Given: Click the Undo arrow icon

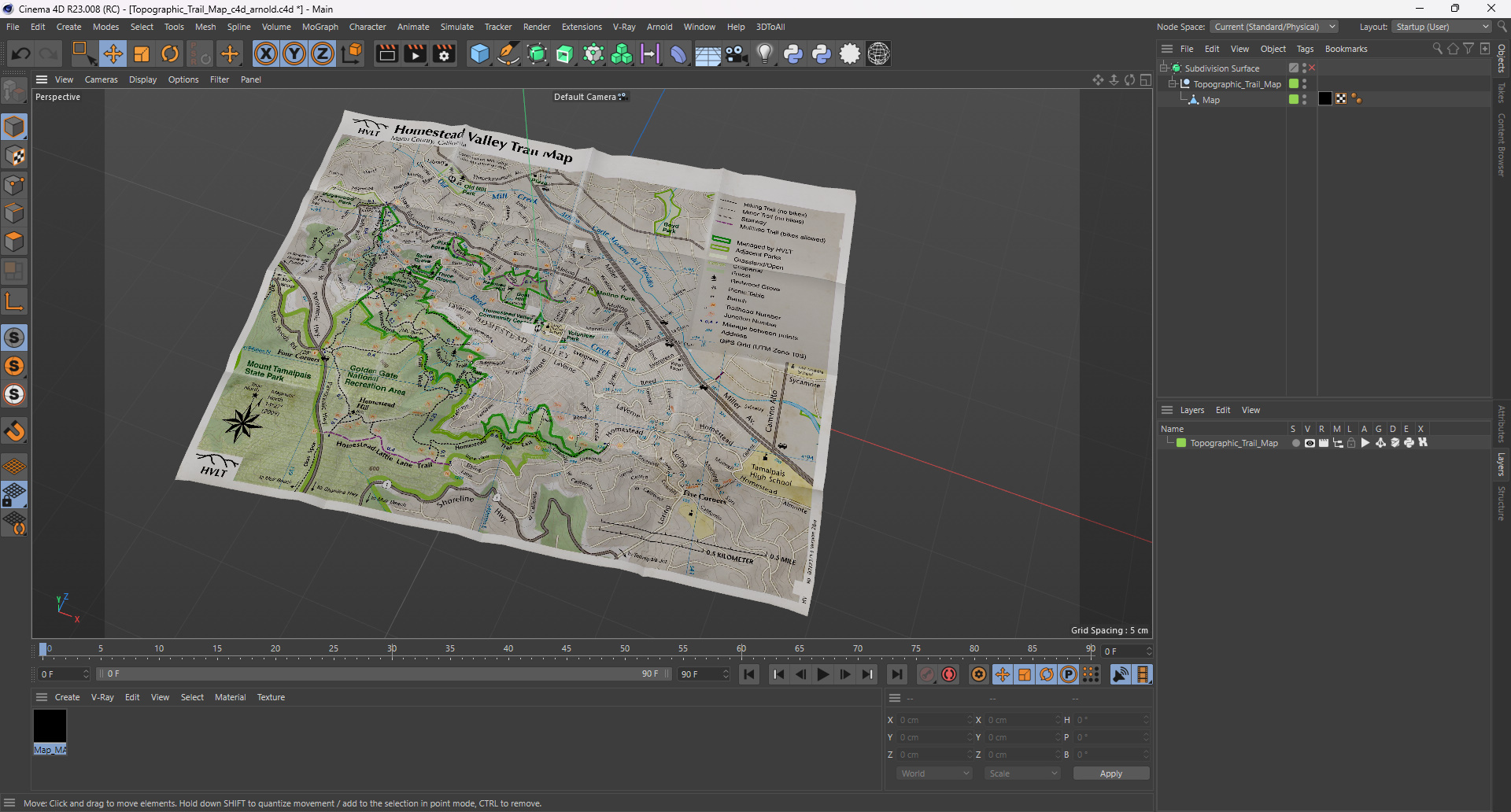Looking at the screenshot, I should (x=21, y=54).
